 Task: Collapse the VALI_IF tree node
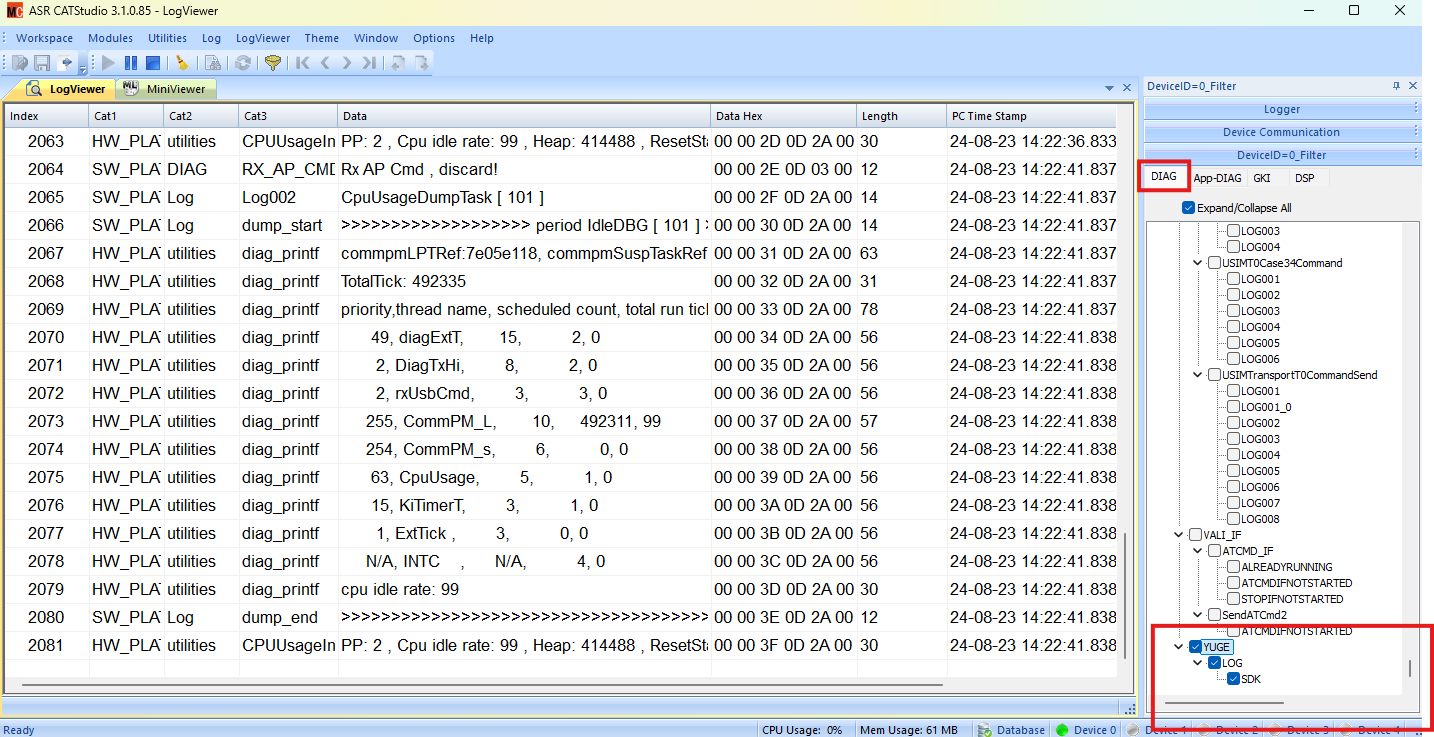coord(1179,535)
